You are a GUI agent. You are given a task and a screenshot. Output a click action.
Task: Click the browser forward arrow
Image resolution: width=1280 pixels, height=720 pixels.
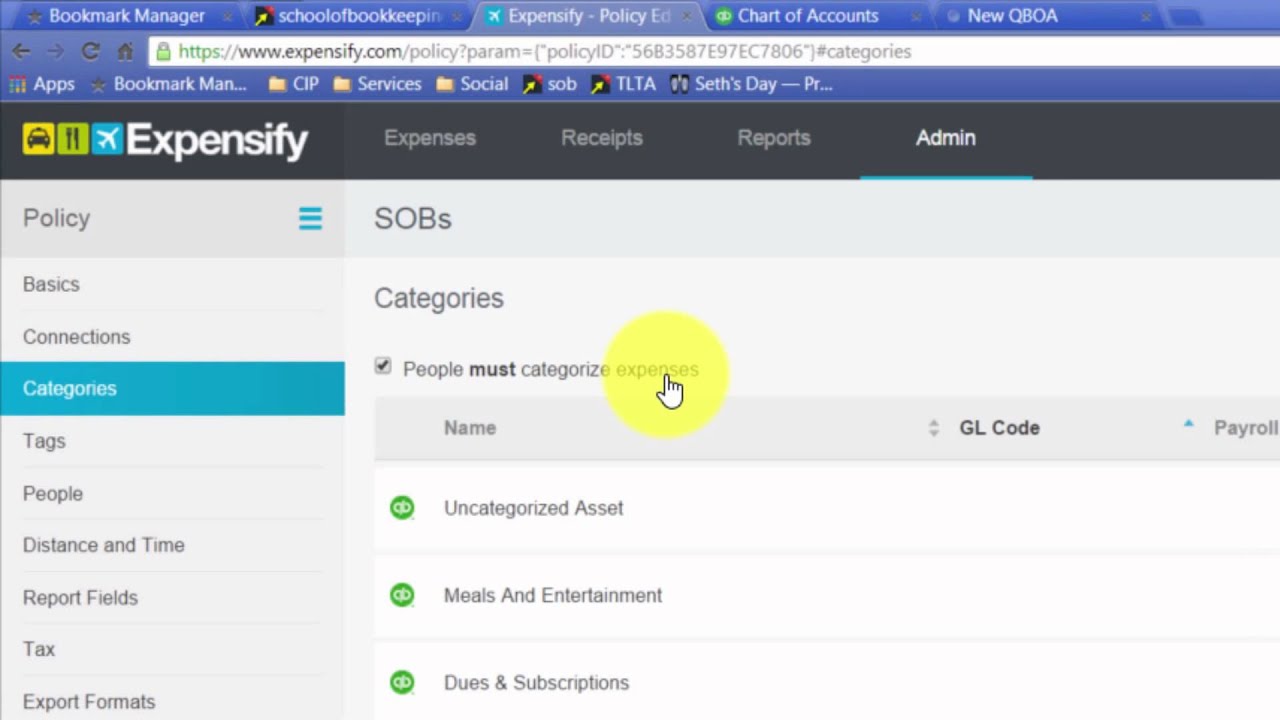coord(56,52)
